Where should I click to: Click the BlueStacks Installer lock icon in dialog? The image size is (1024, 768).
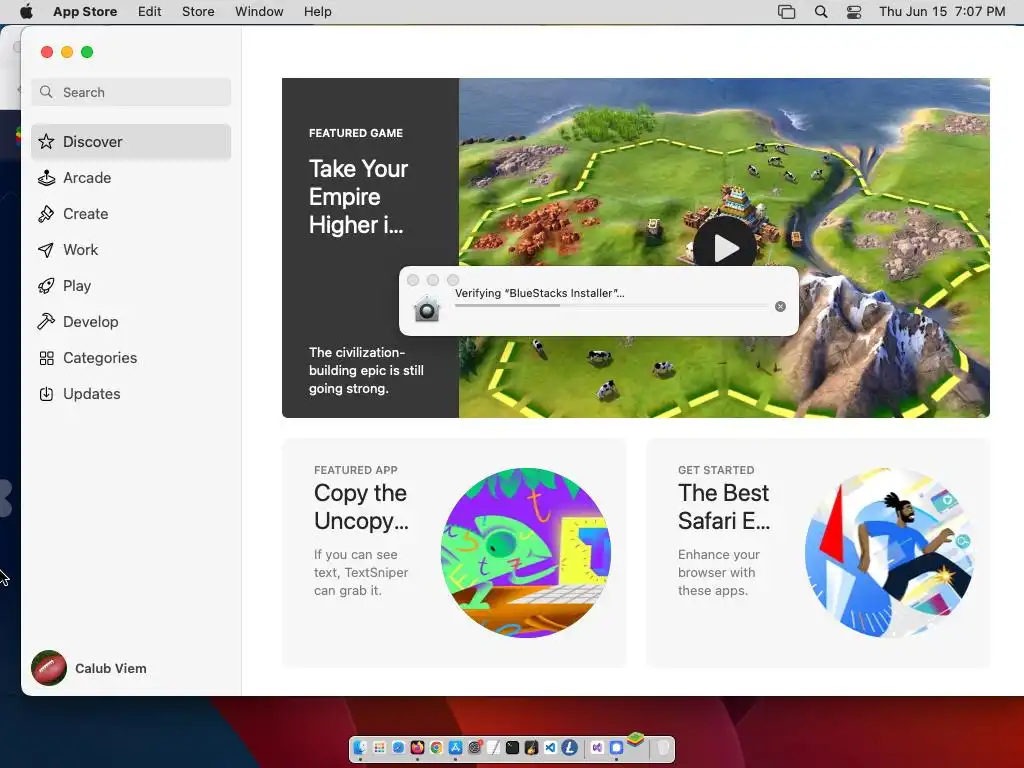[x=426, y=308]
